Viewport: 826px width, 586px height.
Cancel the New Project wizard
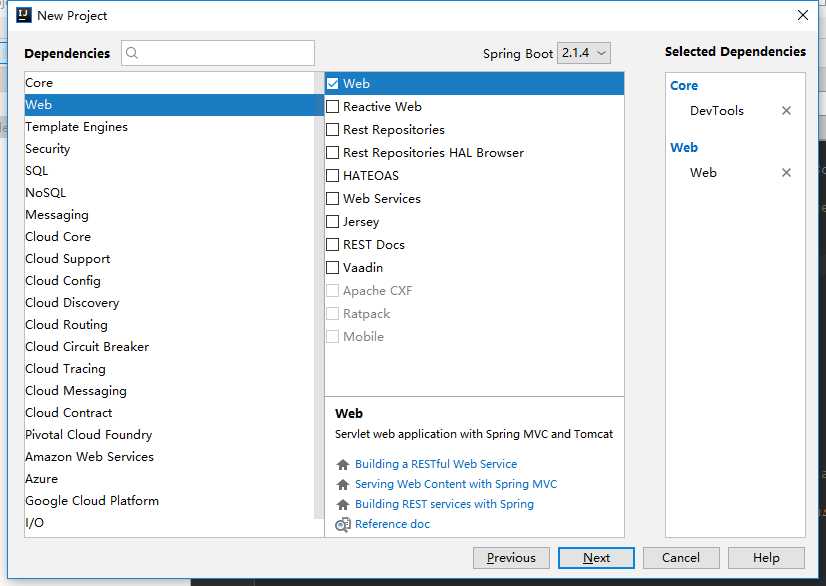pos(681,558)
